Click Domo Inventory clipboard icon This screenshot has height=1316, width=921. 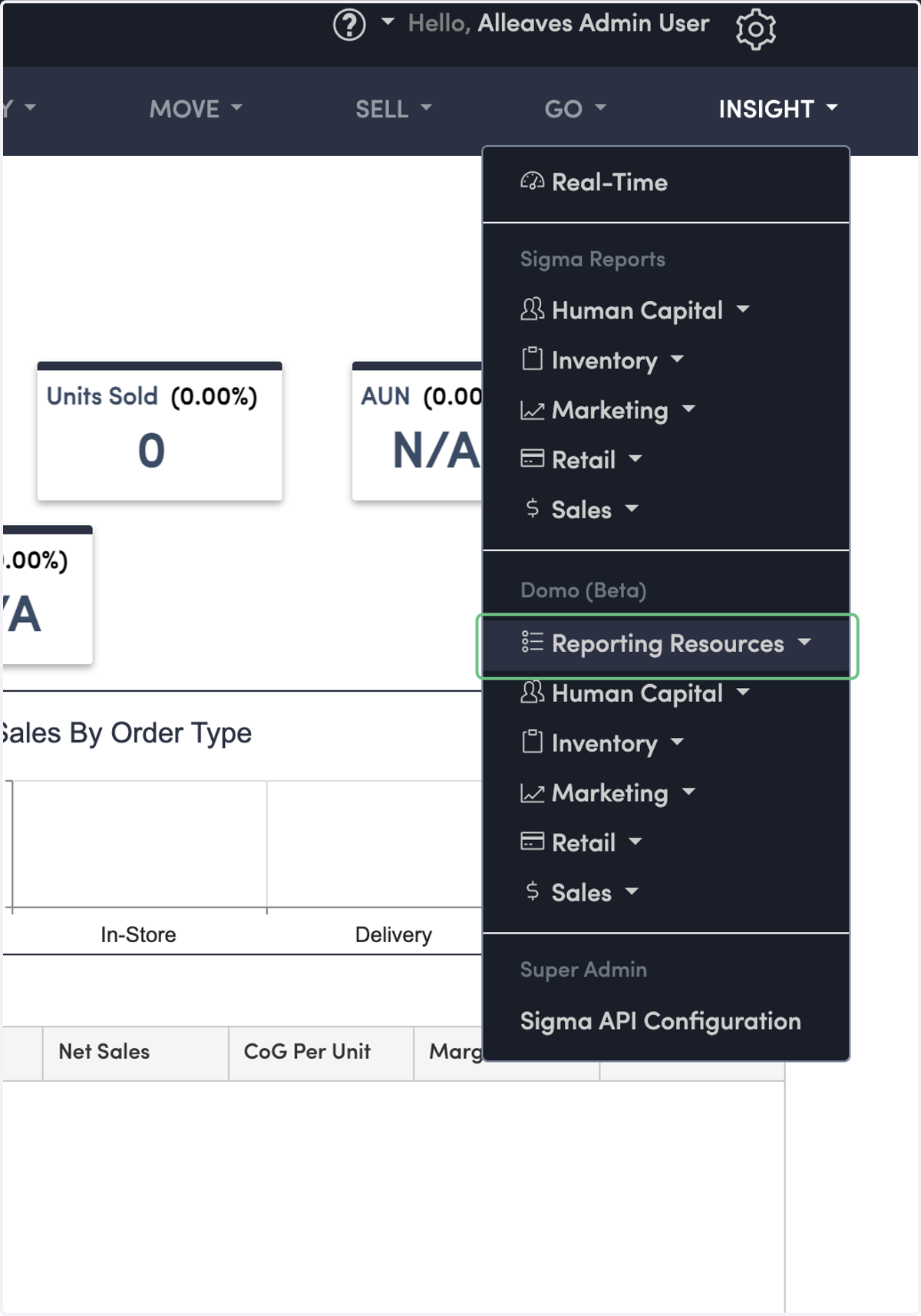tap(532, 742)
